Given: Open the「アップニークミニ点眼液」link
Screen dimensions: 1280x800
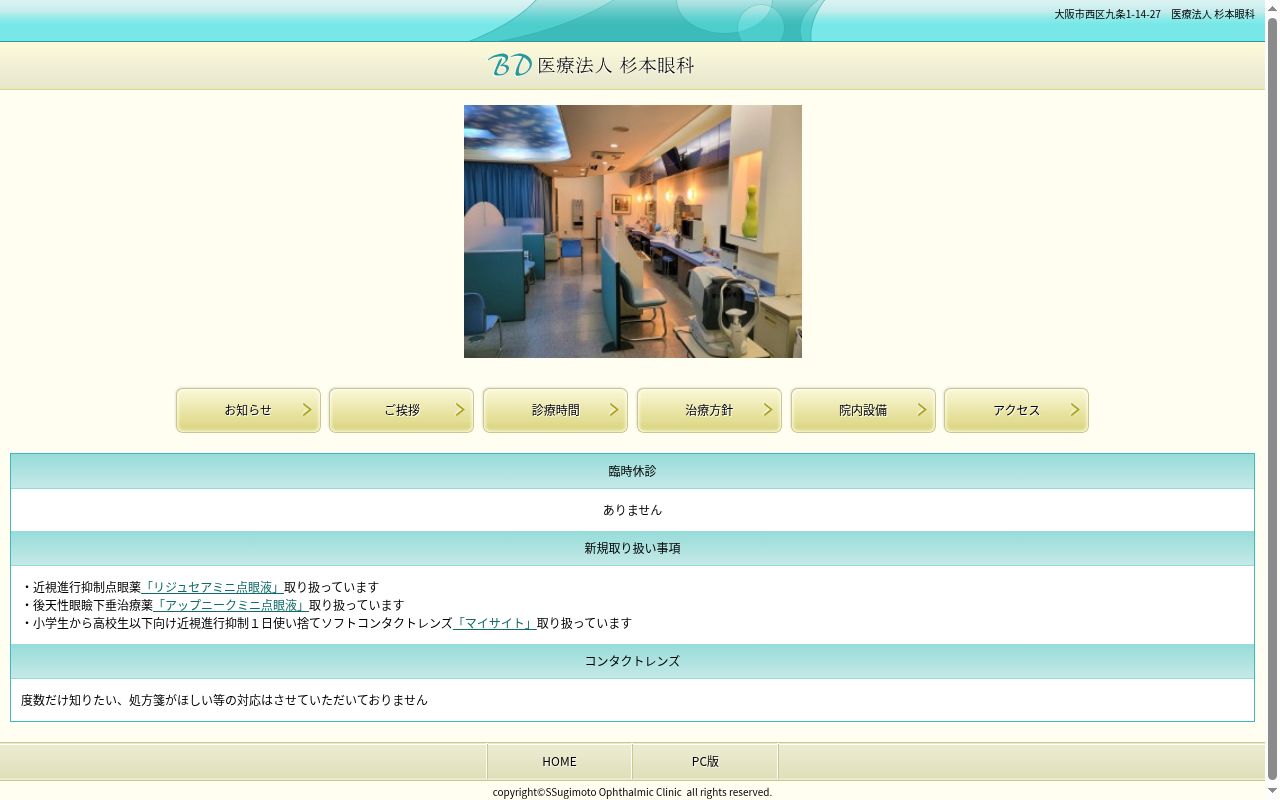Looking at the screenshot, I should pos(231,605).
